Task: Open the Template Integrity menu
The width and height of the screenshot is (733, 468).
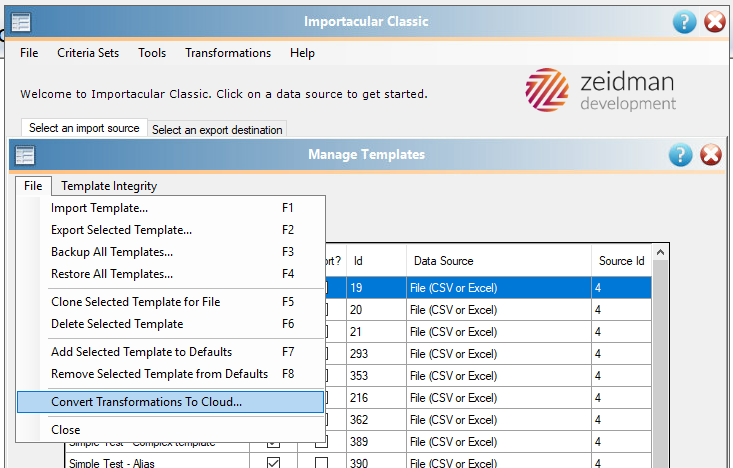Action: tap(109, 185)
